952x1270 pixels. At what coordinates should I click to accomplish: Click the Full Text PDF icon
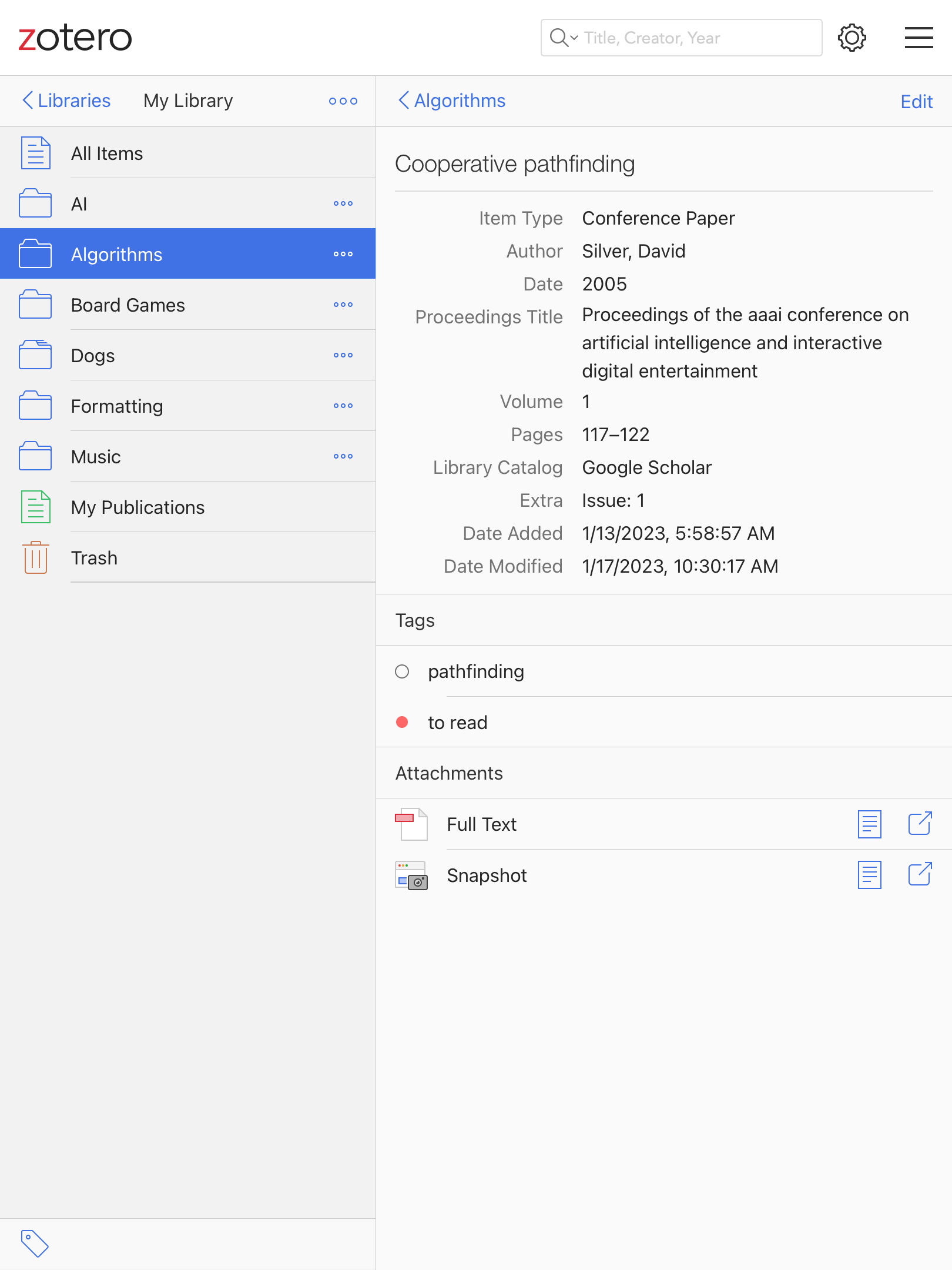point(411,824)
